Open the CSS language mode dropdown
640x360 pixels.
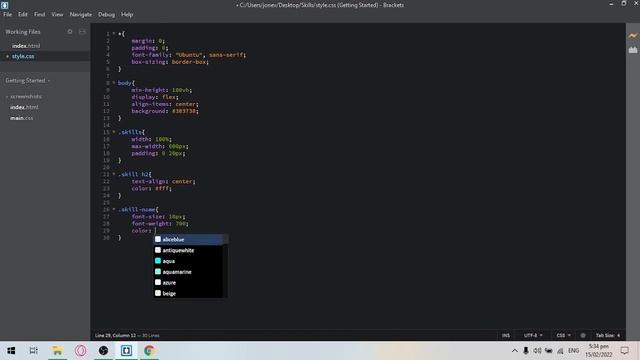[563, 336]
